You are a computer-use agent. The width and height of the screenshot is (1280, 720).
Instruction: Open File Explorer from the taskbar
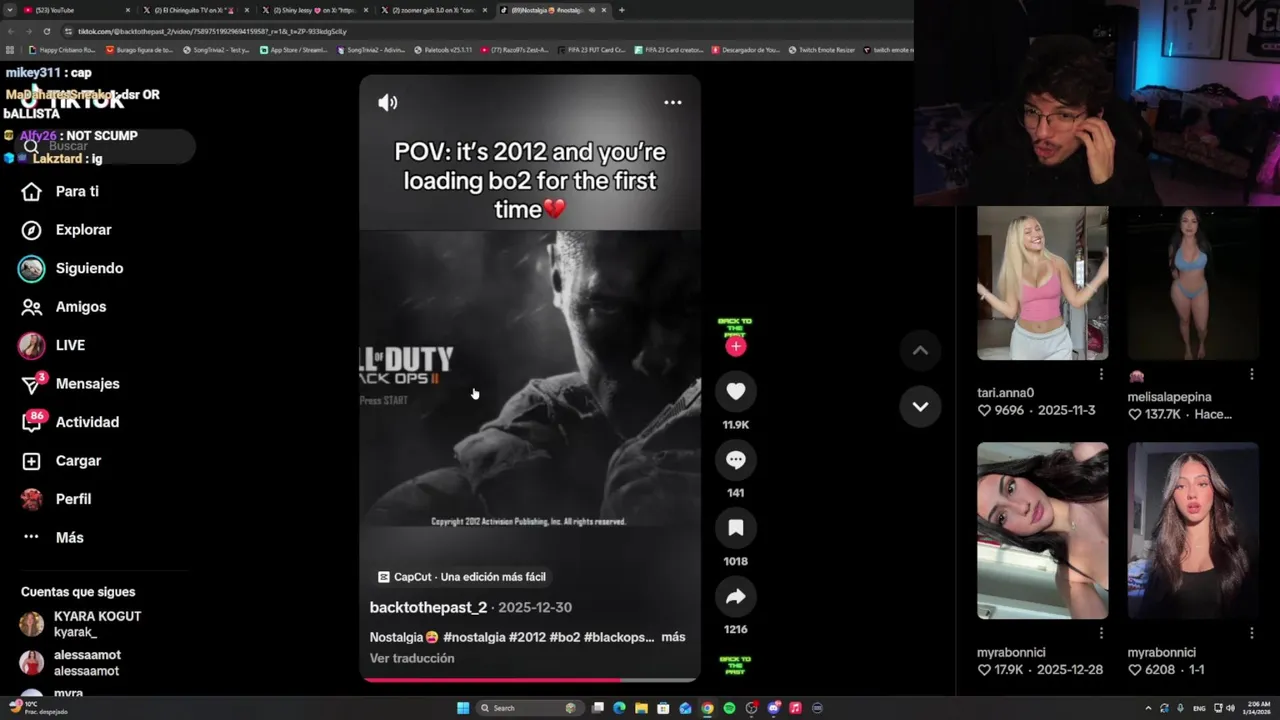(641, 708)
